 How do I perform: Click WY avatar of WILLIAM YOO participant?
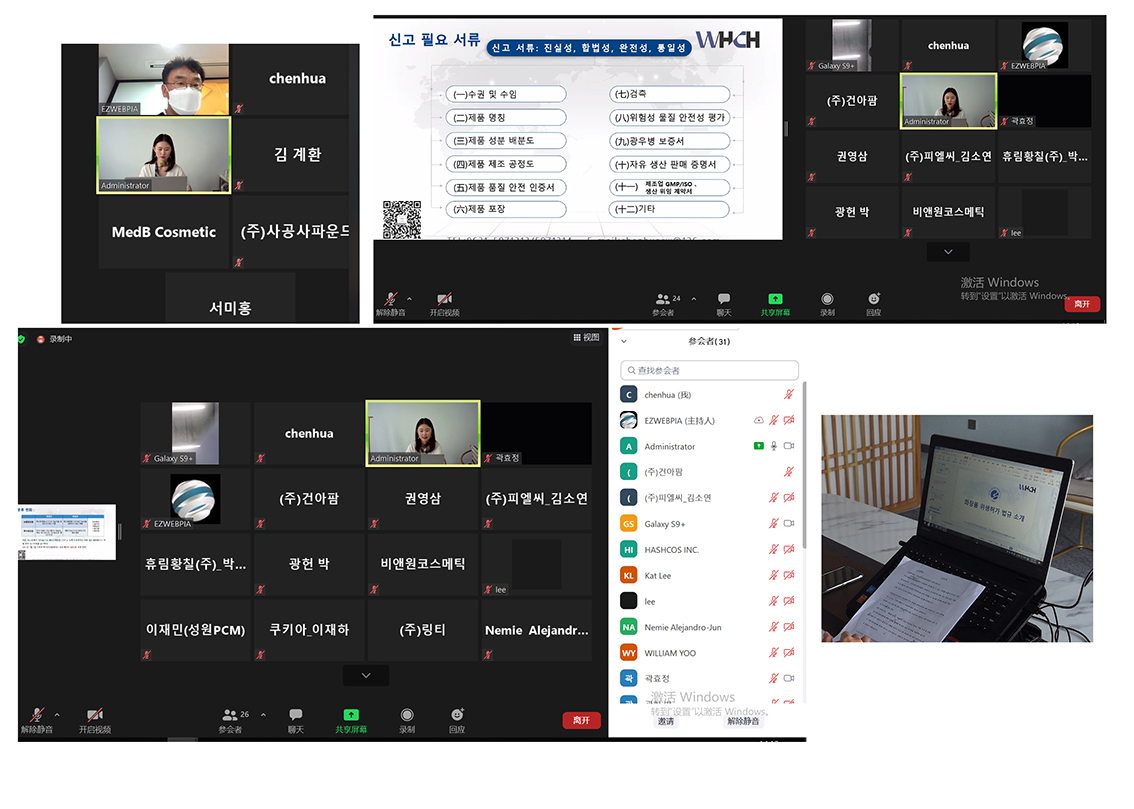pyautogui.click(x=628, y=653)
